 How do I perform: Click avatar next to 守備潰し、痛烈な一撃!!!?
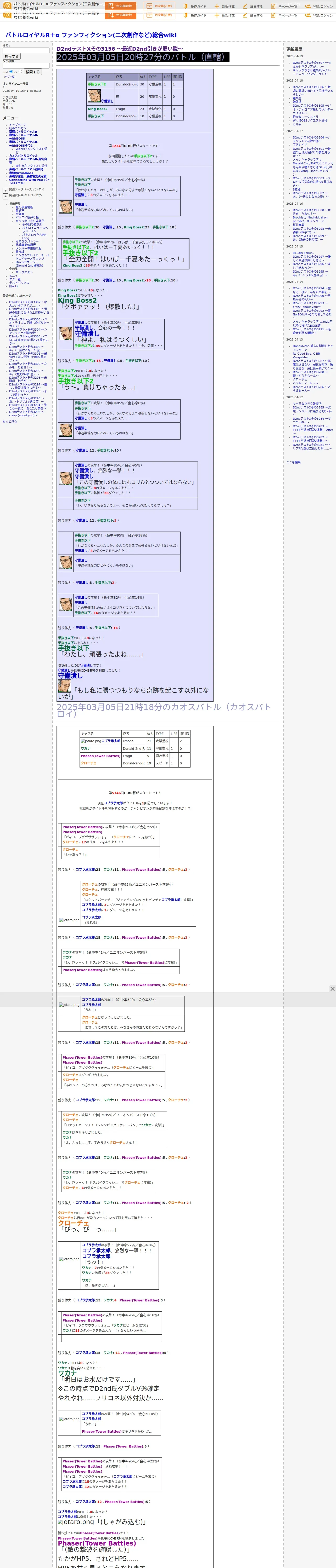(66, 479)
